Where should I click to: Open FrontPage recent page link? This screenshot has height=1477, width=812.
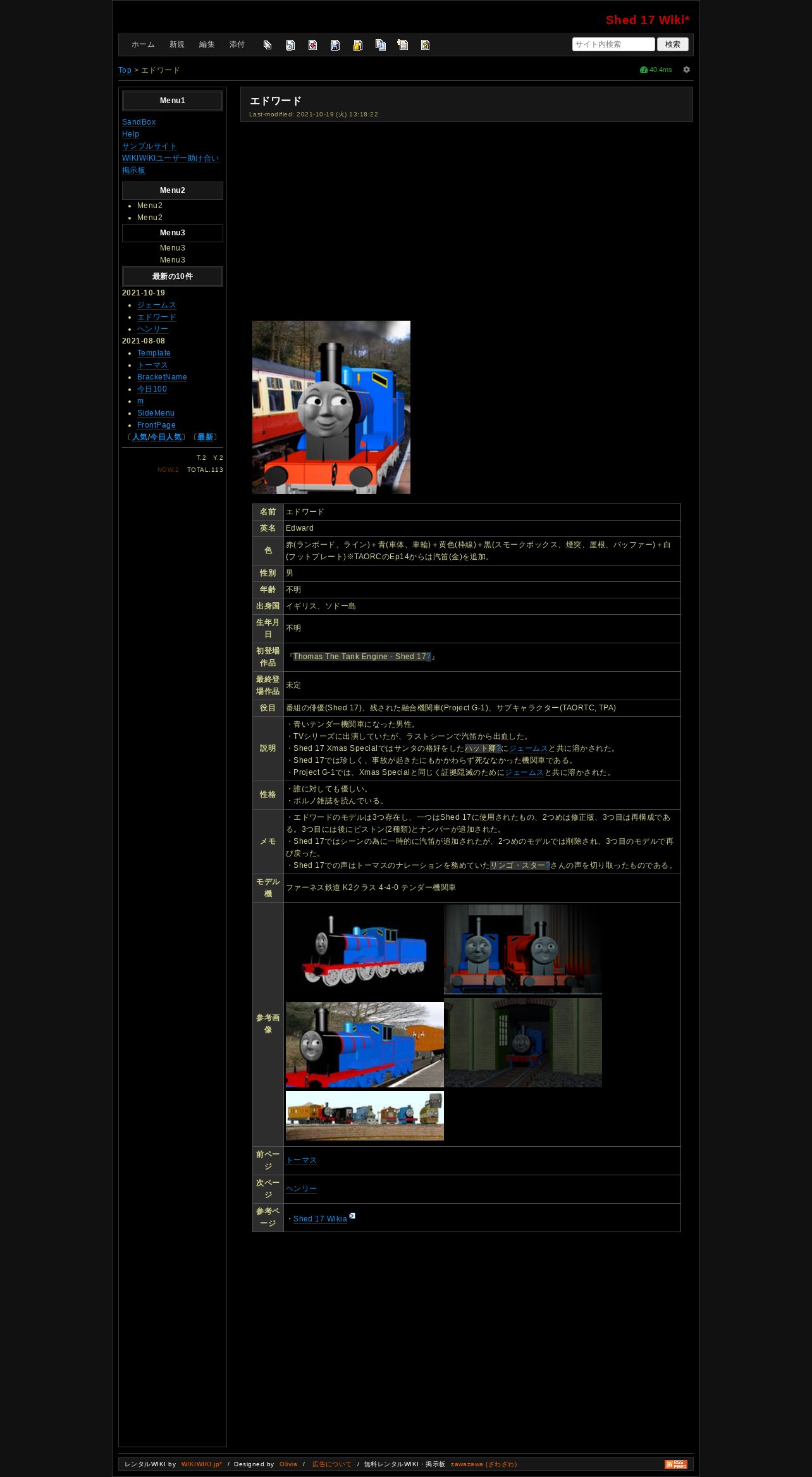click(x=156, y=425)
